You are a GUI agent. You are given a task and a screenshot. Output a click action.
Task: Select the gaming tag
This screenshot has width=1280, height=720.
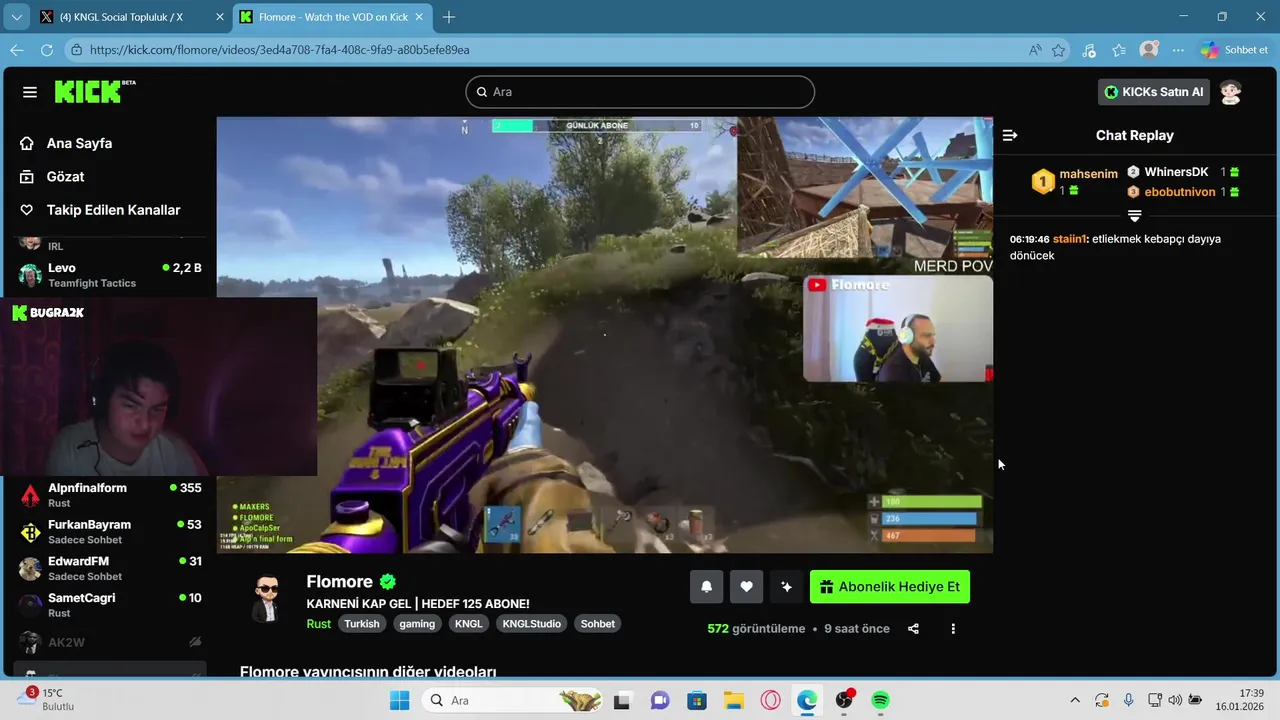click(417, 623)
